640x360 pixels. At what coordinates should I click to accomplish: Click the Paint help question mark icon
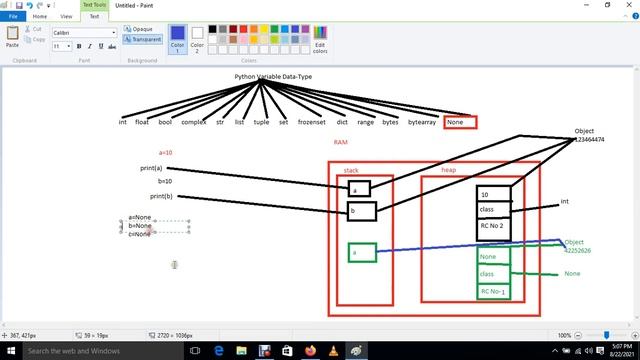[636, 16]
